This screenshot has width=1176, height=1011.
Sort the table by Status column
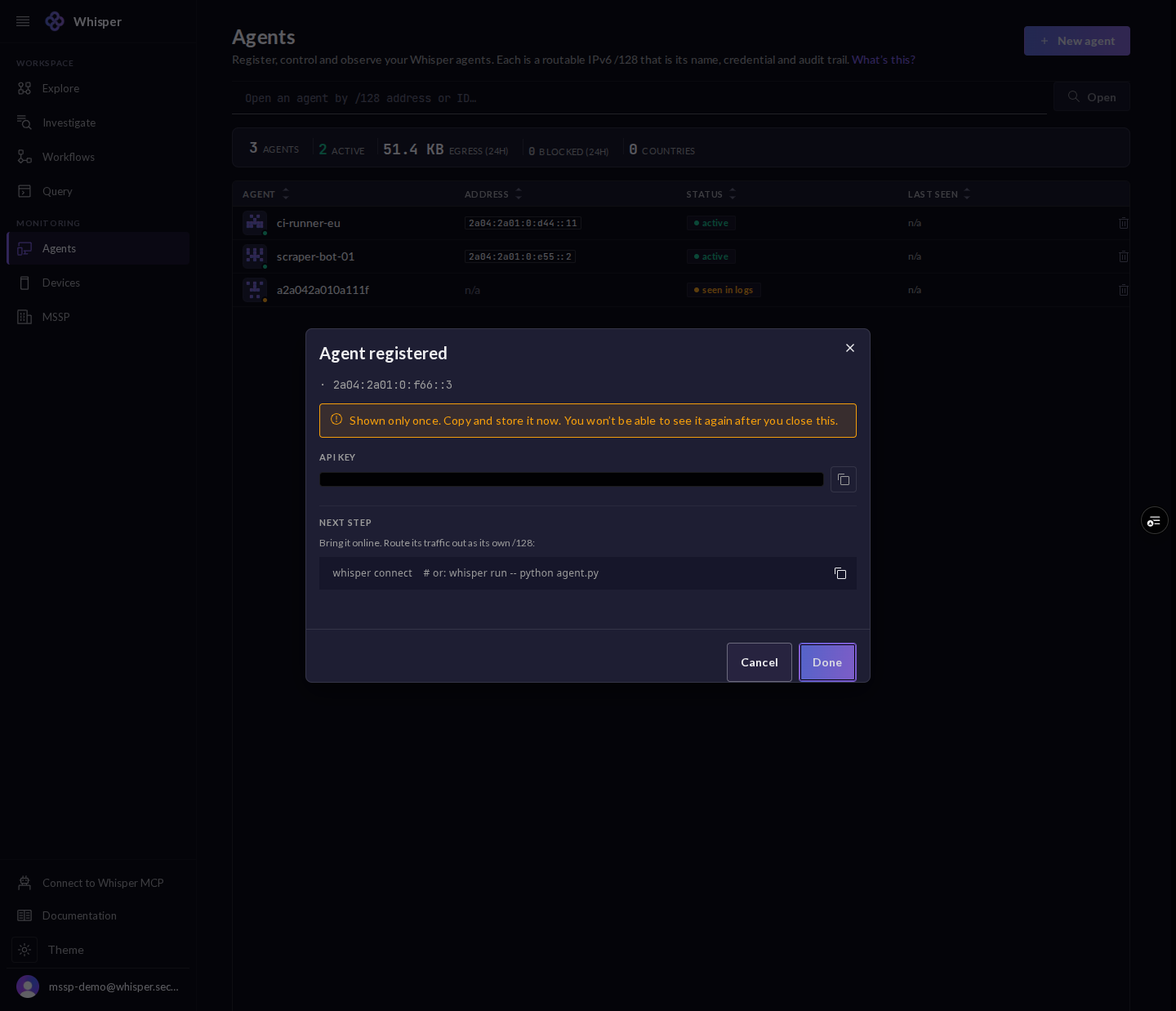(x=711, y=194)
